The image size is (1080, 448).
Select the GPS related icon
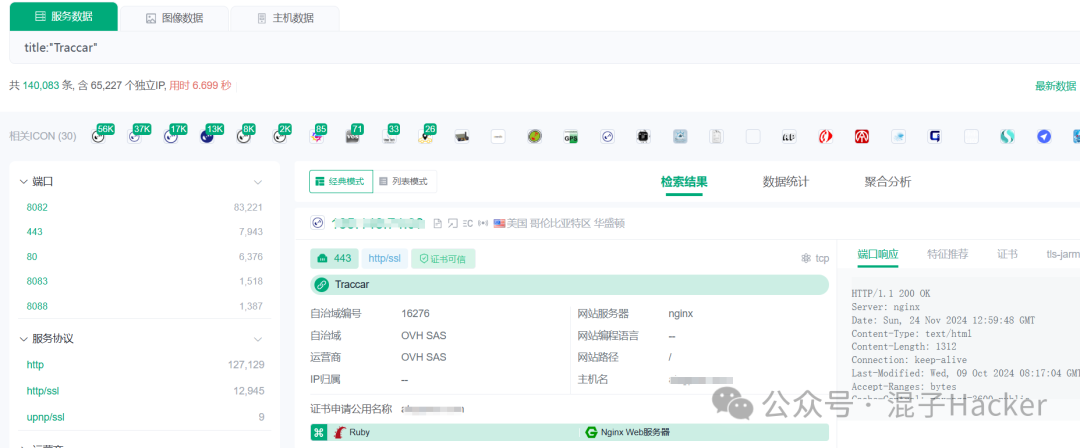[571, 137]
